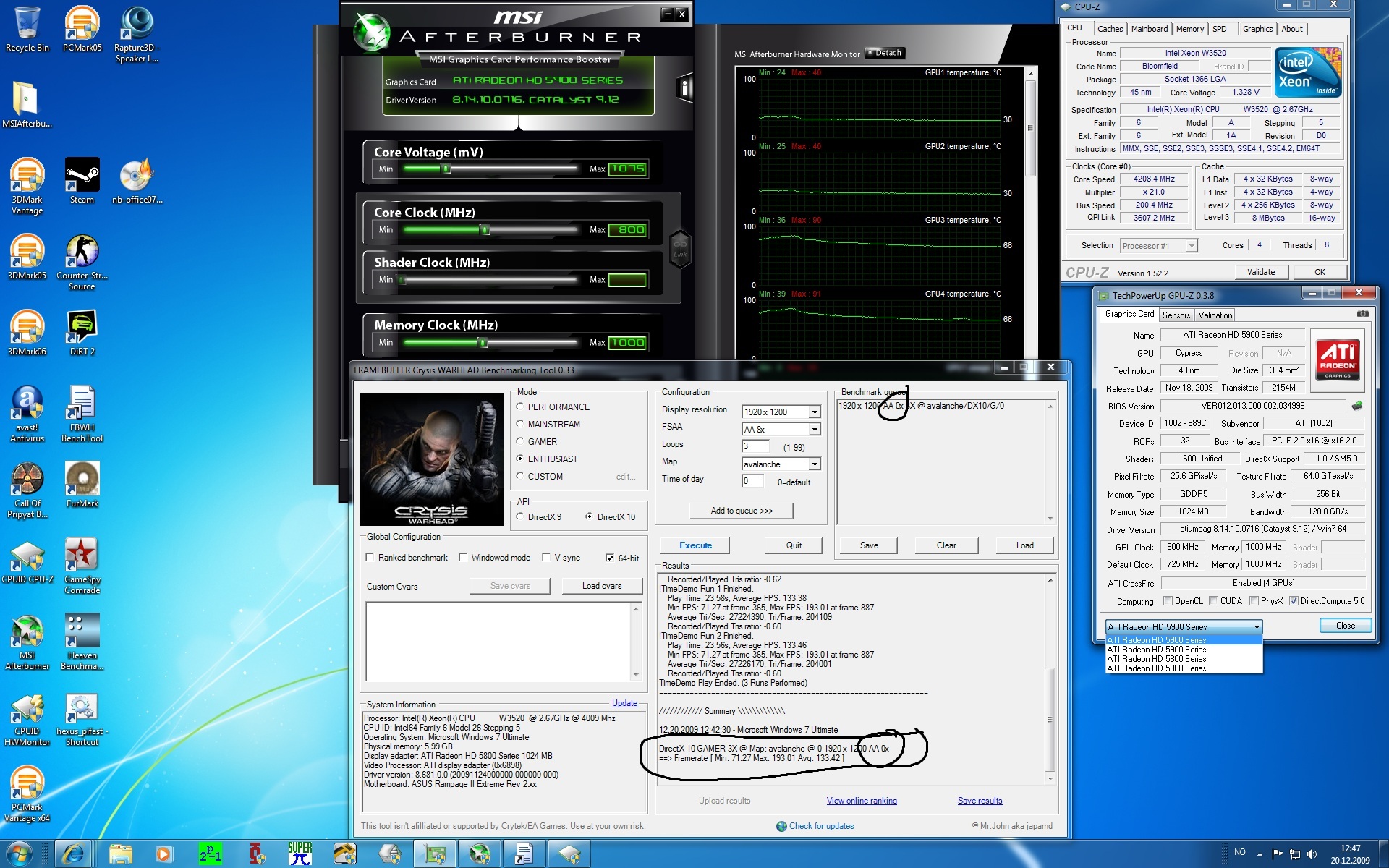Click the Check for updates link
This screenshot has height=868, width=1389.
tap(821, 826)
